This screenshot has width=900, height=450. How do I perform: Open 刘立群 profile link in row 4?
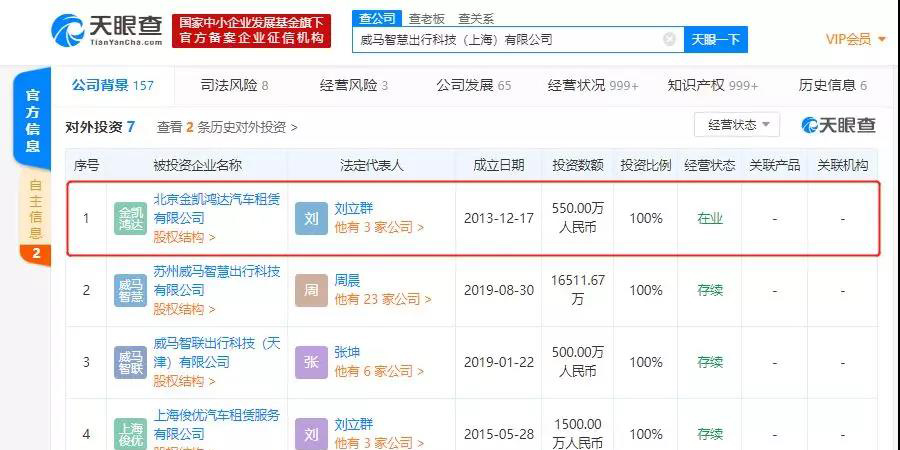(354, 424)
